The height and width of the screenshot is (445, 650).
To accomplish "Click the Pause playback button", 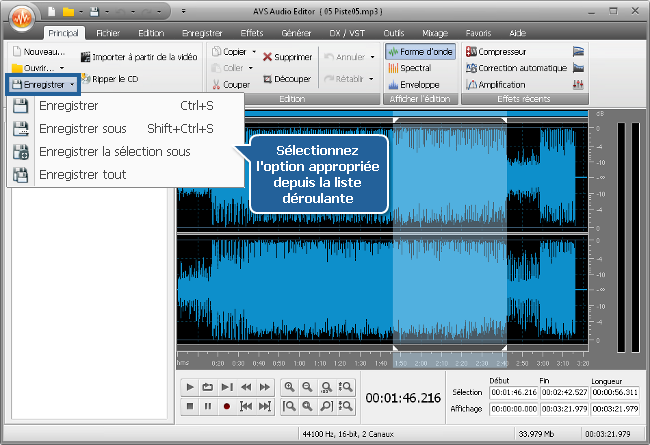I will pos(208,406).
